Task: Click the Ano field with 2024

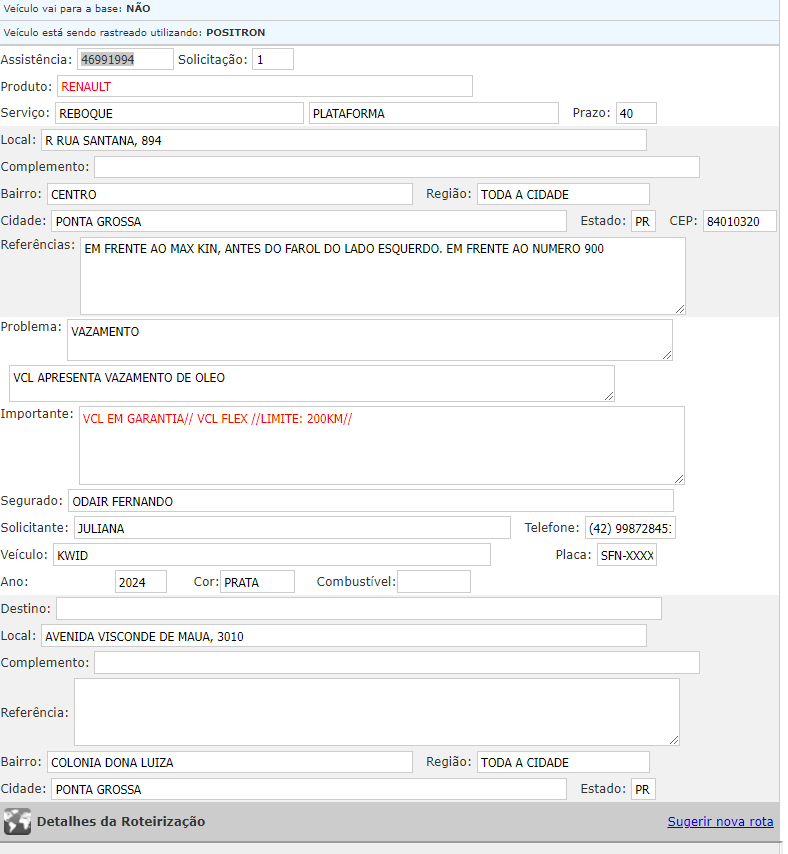Action: [x=141, y=582]
